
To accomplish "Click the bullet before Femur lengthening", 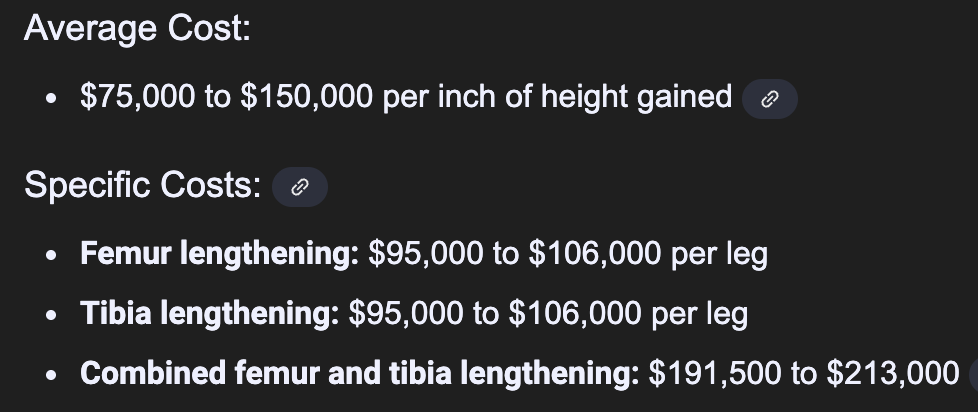I will coord(51,255).
